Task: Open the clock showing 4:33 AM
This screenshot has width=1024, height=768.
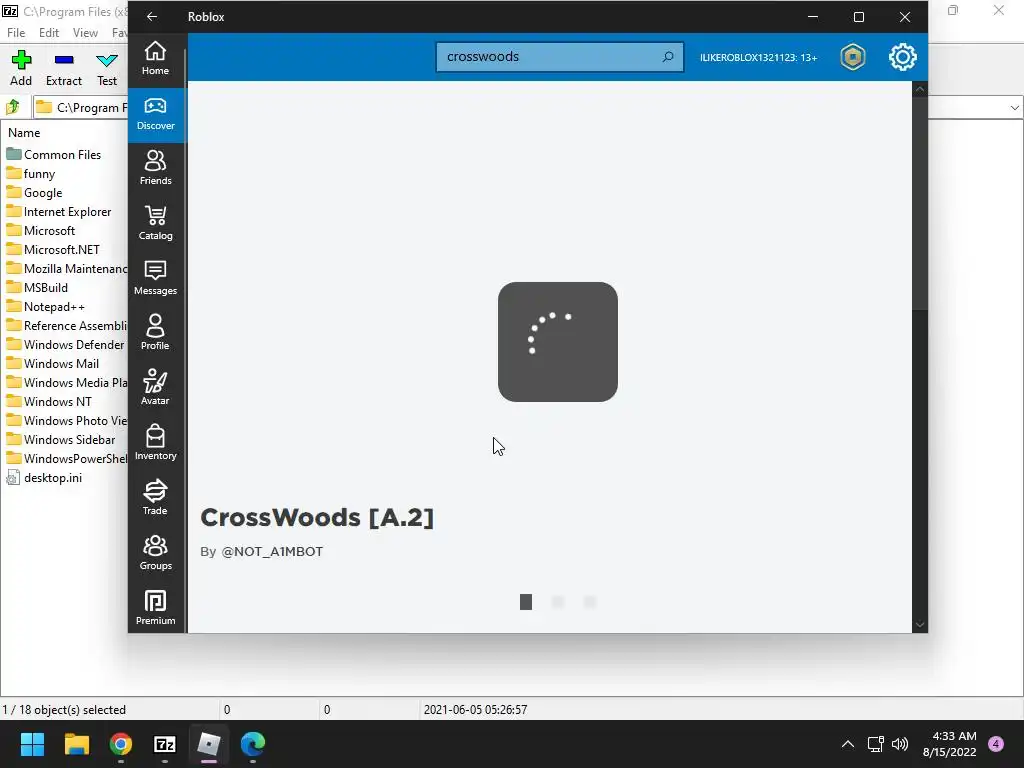Action: coord(950,744)
